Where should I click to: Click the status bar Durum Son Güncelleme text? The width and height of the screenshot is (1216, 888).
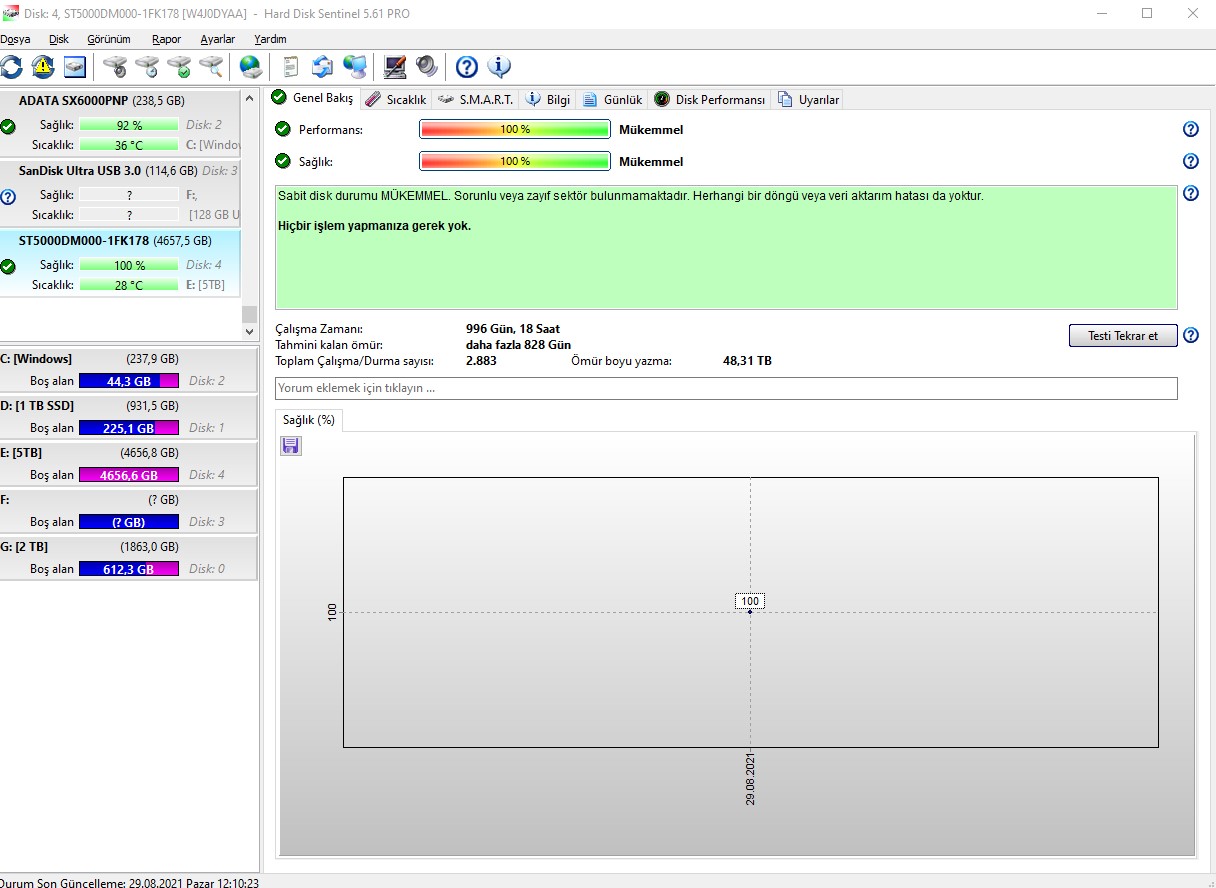point(130,883)
